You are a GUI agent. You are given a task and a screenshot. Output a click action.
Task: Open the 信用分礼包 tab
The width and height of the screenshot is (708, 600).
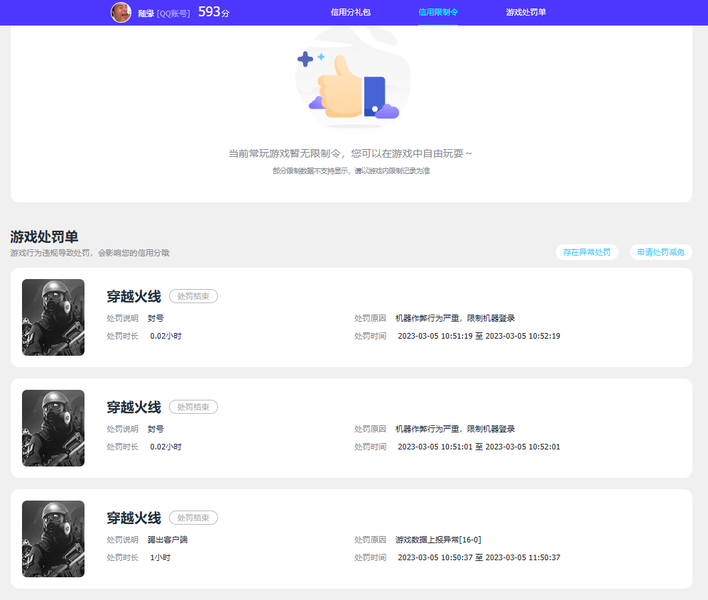[350, 12]
